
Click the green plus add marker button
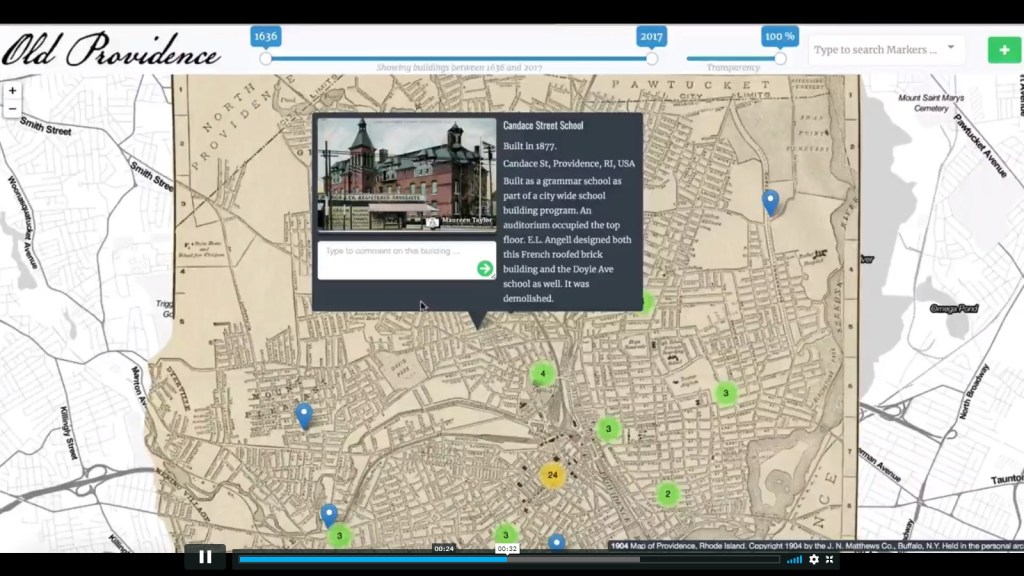tap(1004, 49)
